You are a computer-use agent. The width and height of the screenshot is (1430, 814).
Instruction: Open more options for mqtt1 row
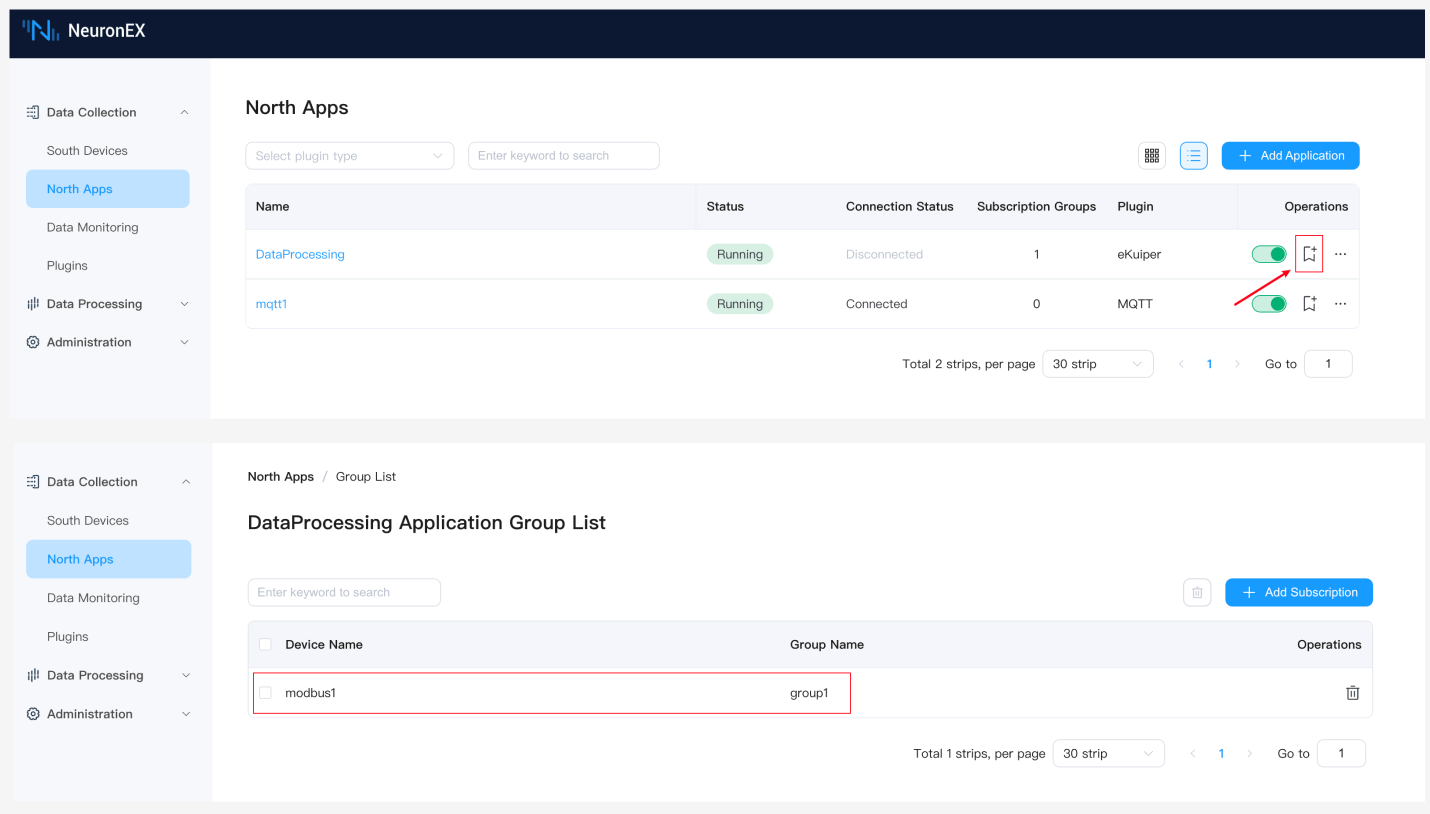point(1340,304)
